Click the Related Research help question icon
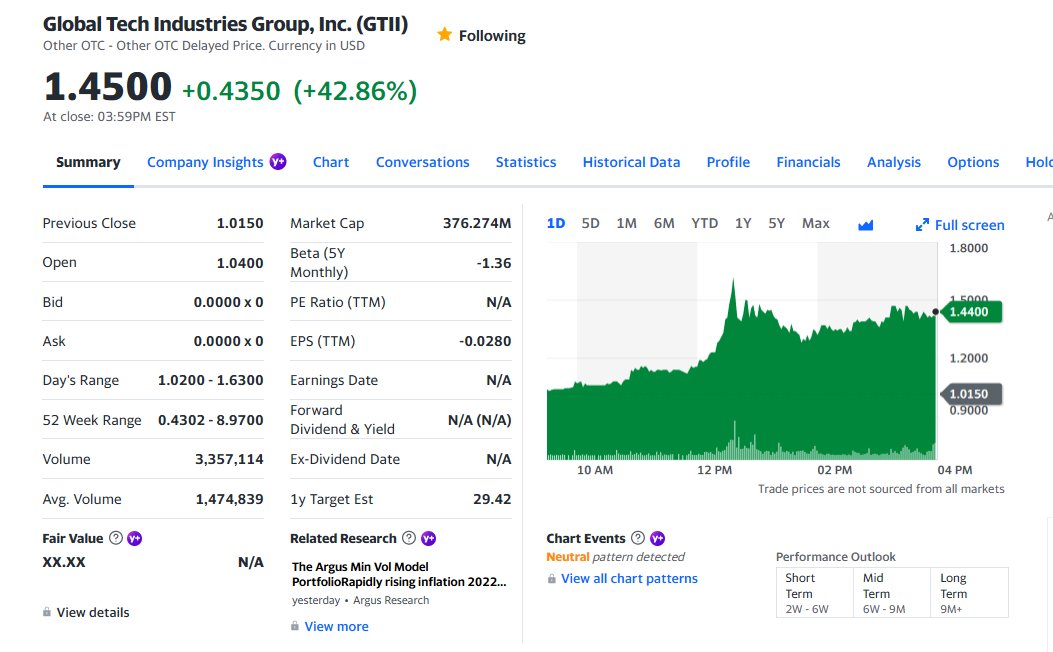The width and height of the screenshot is (1053, 652). coord(408,538)
